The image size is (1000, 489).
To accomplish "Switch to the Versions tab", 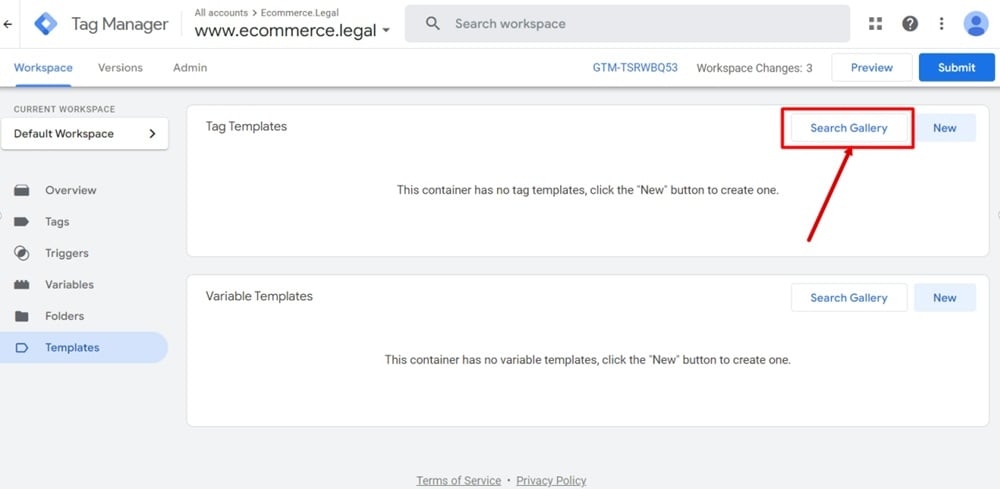I will point(121,68).
